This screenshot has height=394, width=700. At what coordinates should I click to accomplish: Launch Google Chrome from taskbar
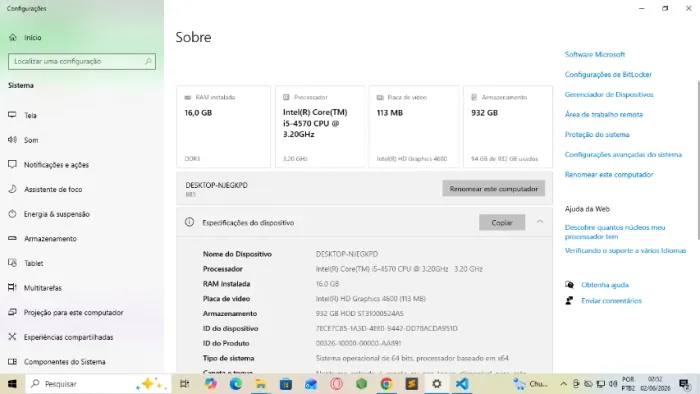[x=387, y=384]
